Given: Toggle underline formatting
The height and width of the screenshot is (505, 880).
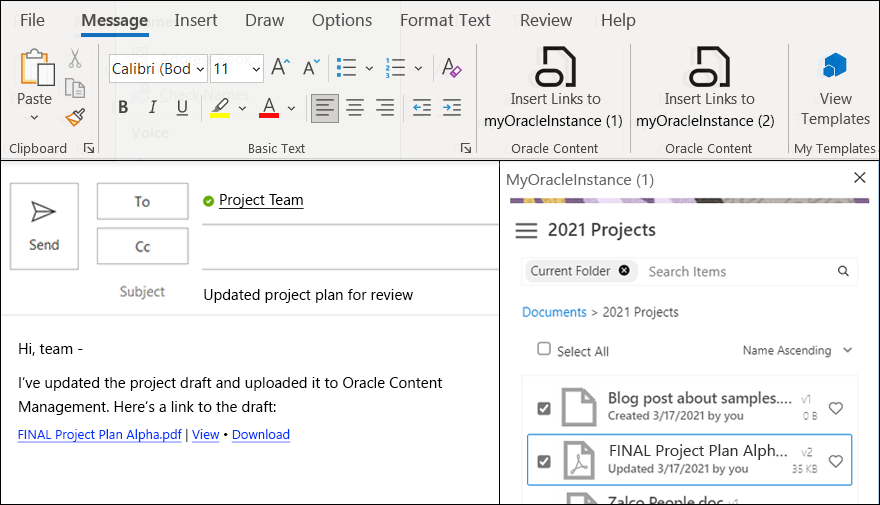Looking at the screenshot, I should click(182, 107).
